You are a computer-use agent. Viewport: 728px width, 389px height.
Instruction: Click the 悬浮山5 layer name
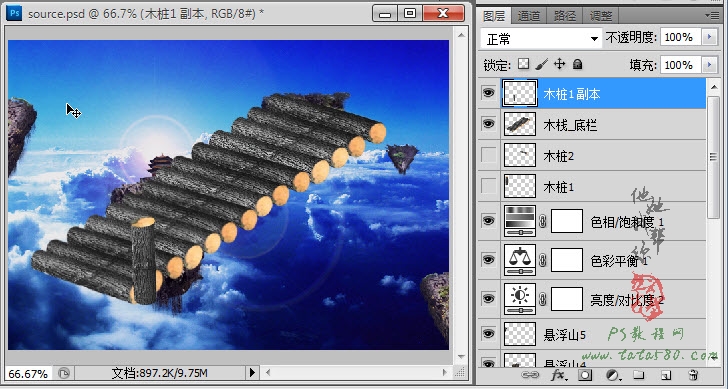coord(565,335)
